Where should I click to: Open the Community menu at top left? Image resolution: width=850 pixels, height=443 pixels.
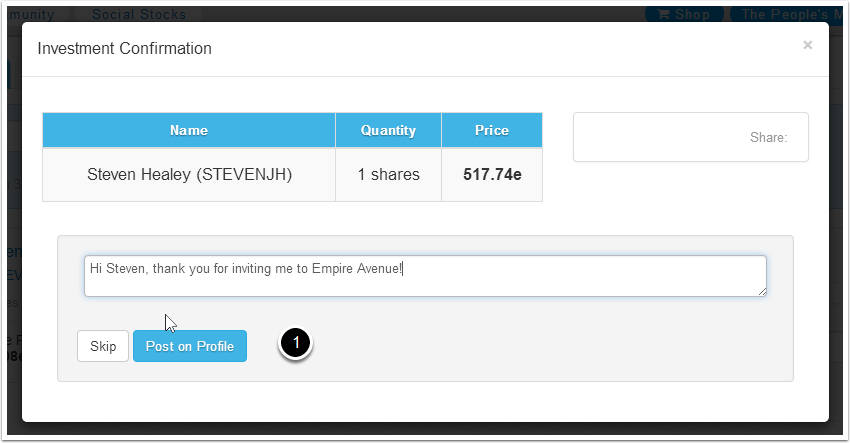(40, 15)
